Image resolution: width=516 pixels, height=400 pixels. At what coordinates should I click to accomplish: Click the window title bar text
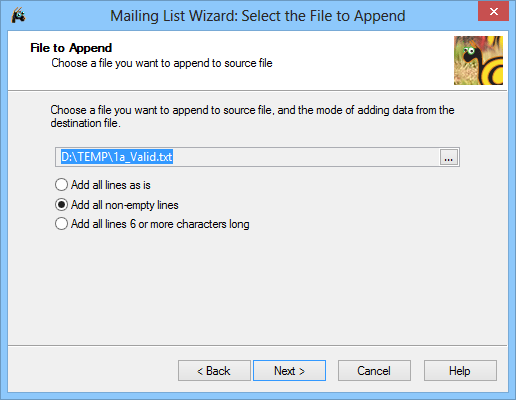click(258, 16)
